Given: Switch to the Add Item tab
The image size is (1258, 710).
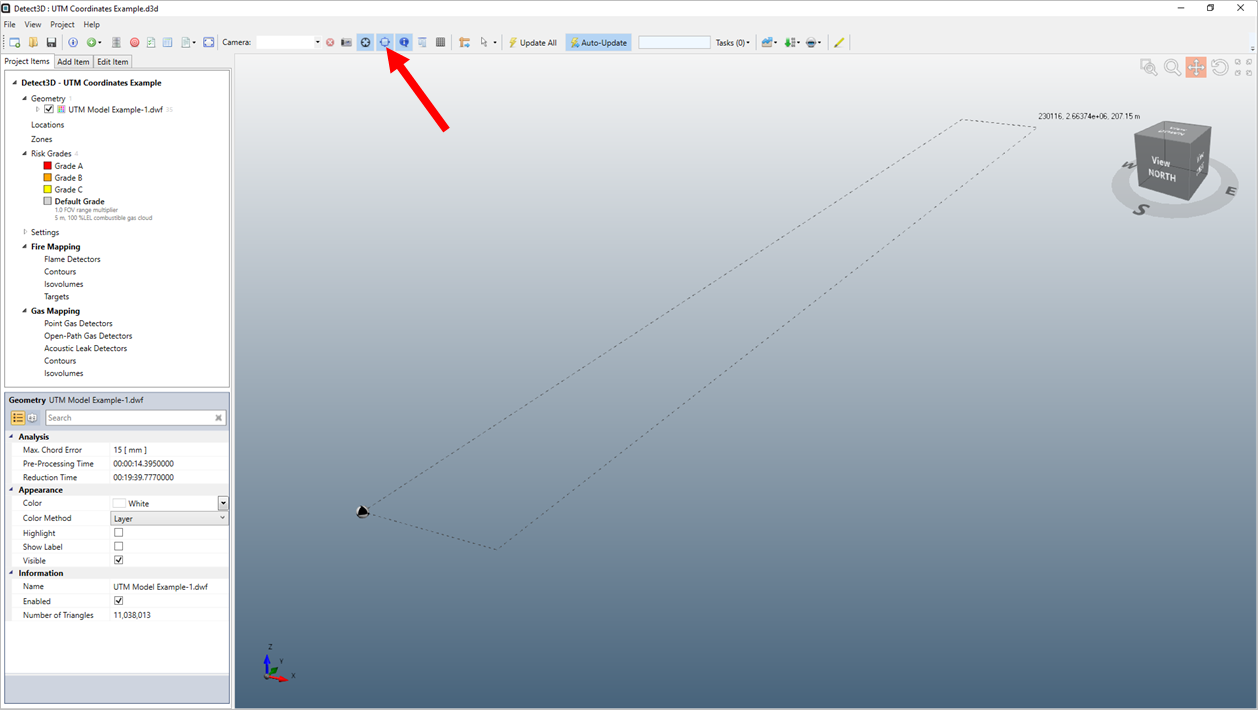Looking at the screenshot, I should coord(73,61).
